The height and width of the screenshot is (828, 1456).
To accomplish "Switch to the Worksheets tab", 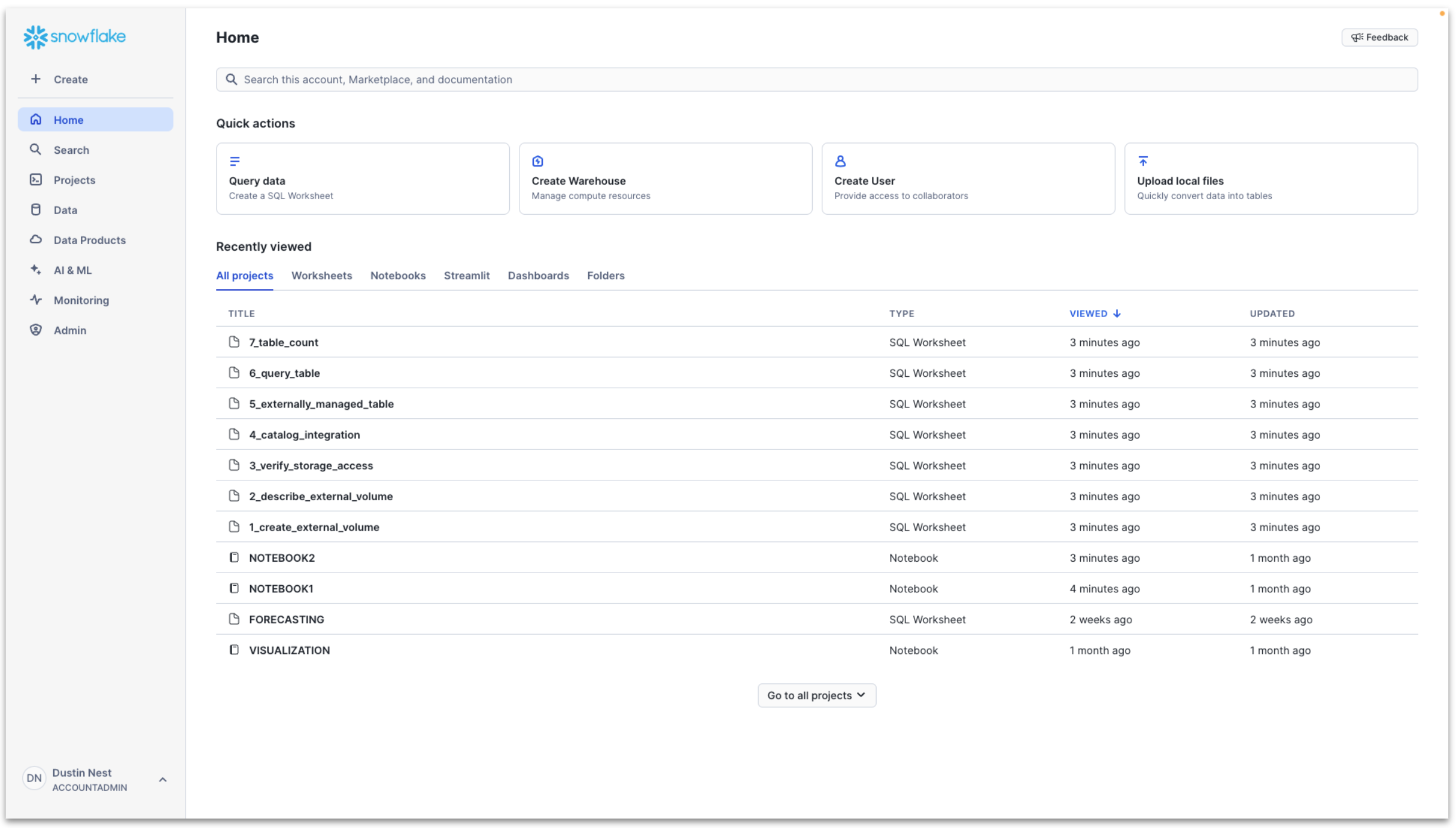I will point(321,275).
